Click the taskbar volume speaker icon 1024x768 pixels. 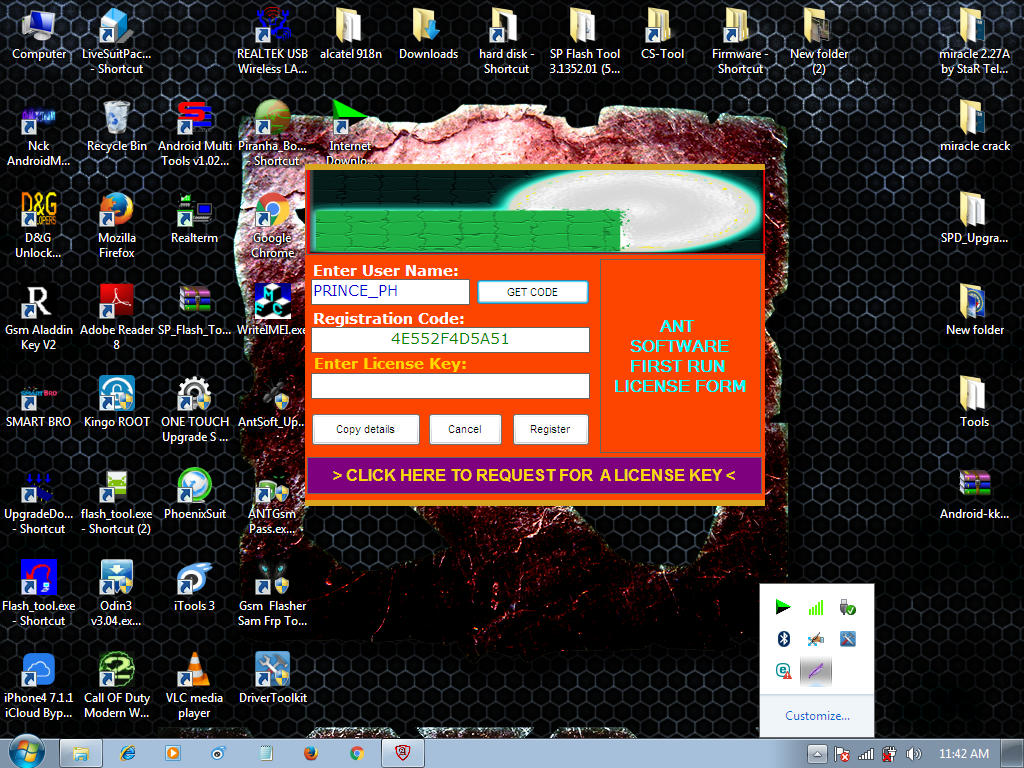(914, 754)
